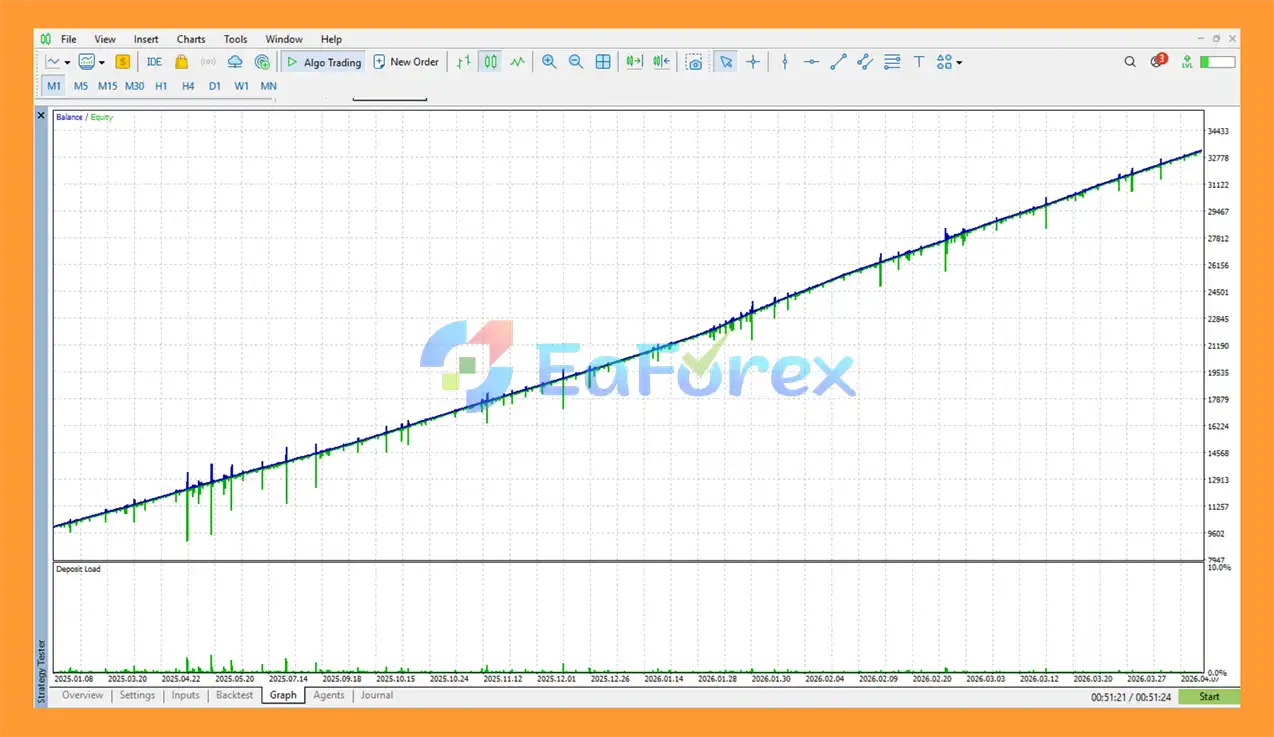The image size is (1274, 737).
Task: Select the trendline drawing tool
Action: click(838, 62)
